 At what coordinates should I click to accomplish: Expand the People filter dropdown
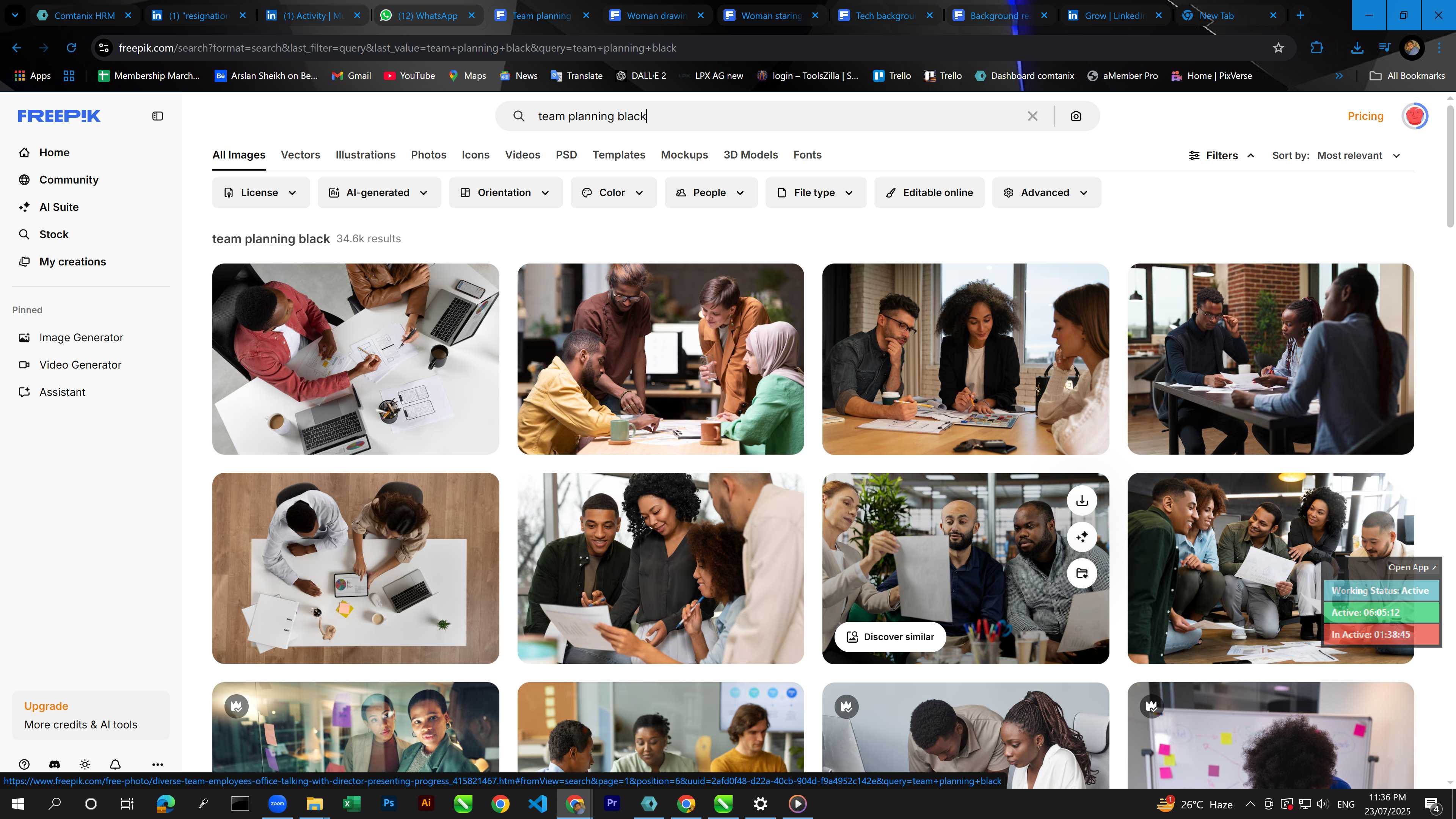(711, 193)
